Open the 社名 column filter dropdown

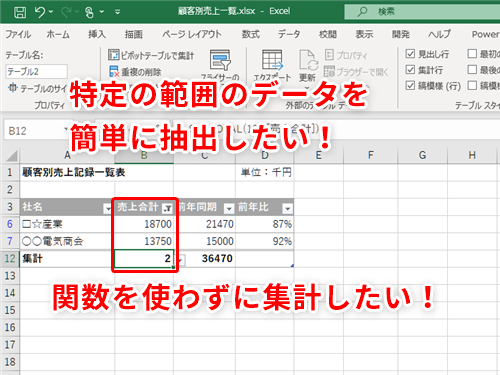107,209
